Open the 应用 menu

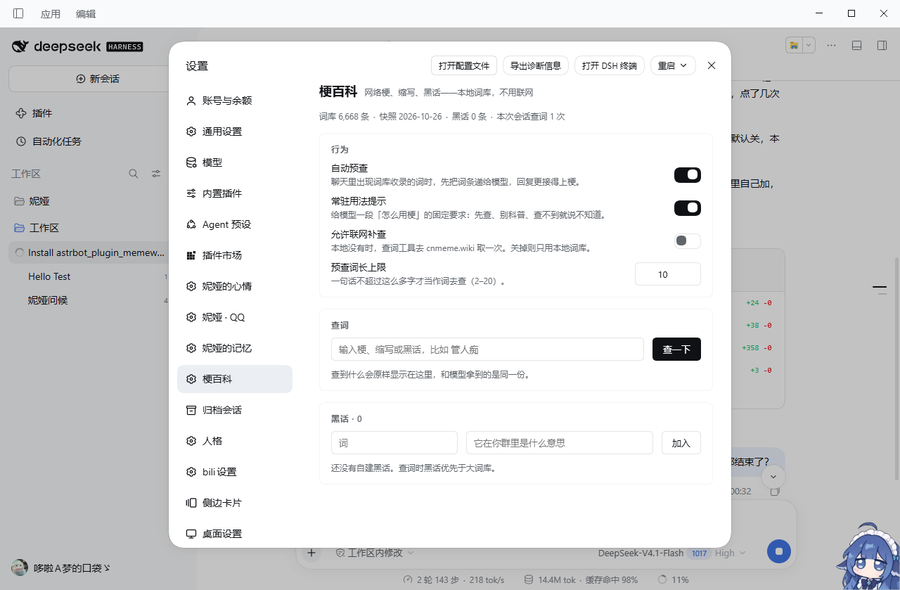(x=51, y=14)
